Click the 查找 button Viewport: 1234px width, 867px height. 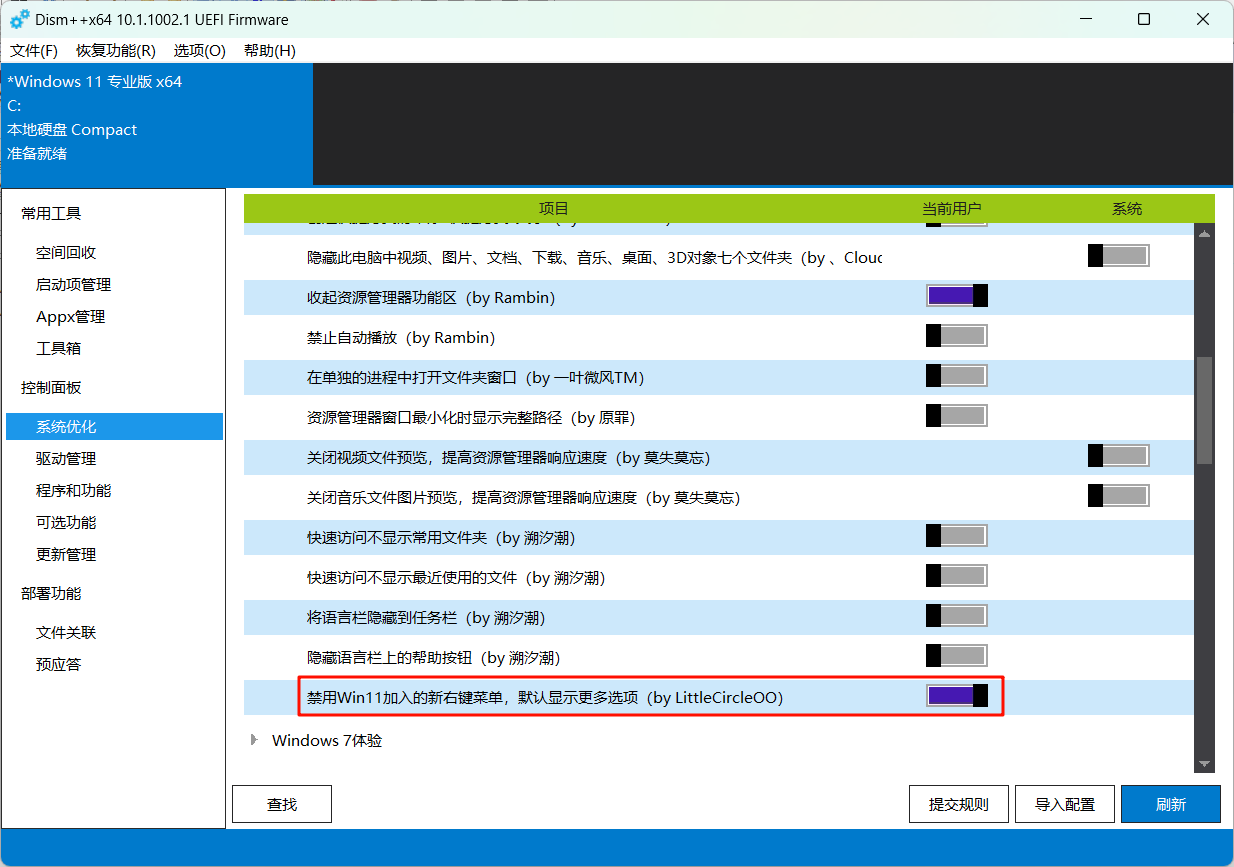[282, 804]
